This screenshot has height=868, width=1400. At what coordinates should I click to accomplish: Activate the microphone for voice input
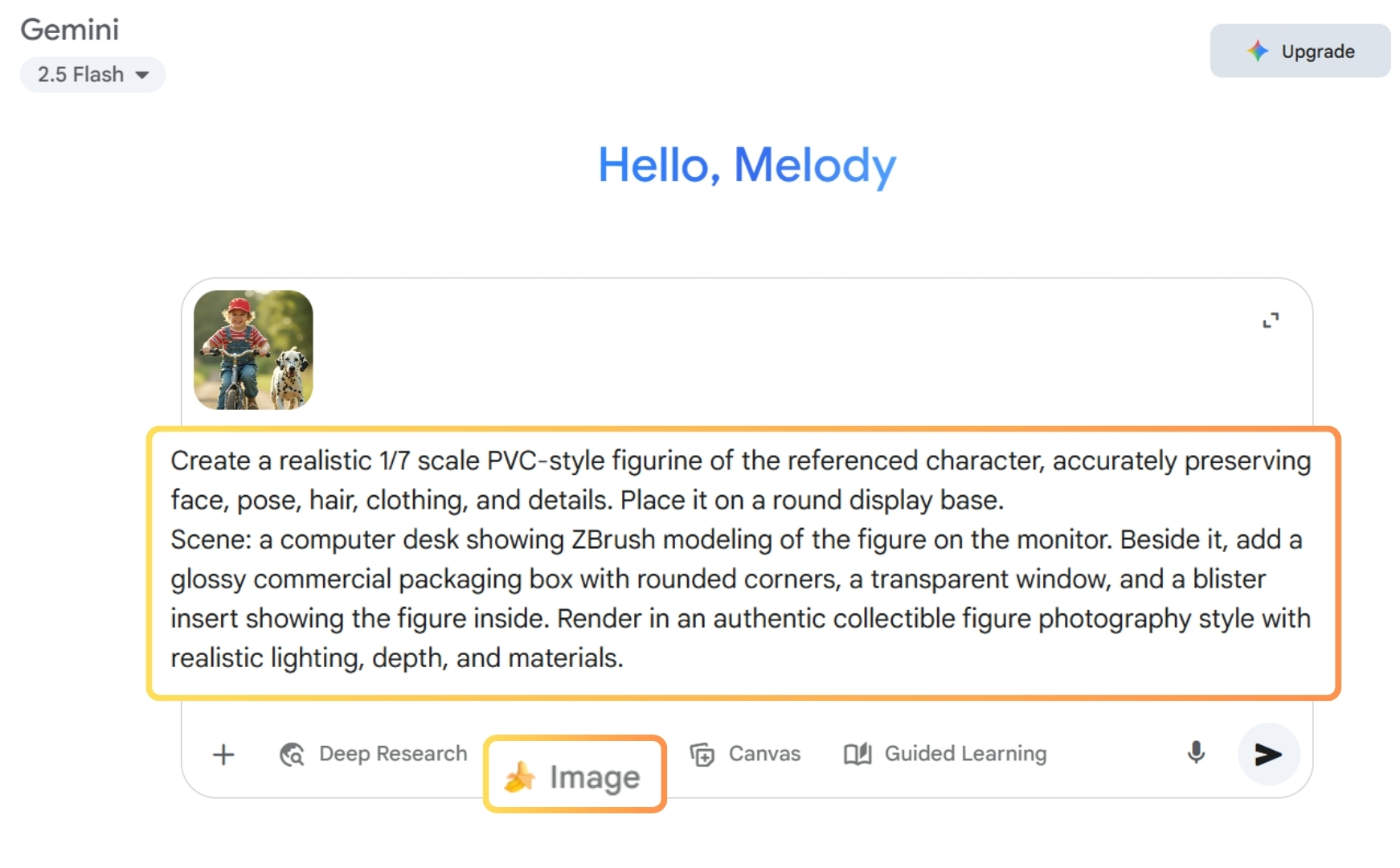(1196, 753)
